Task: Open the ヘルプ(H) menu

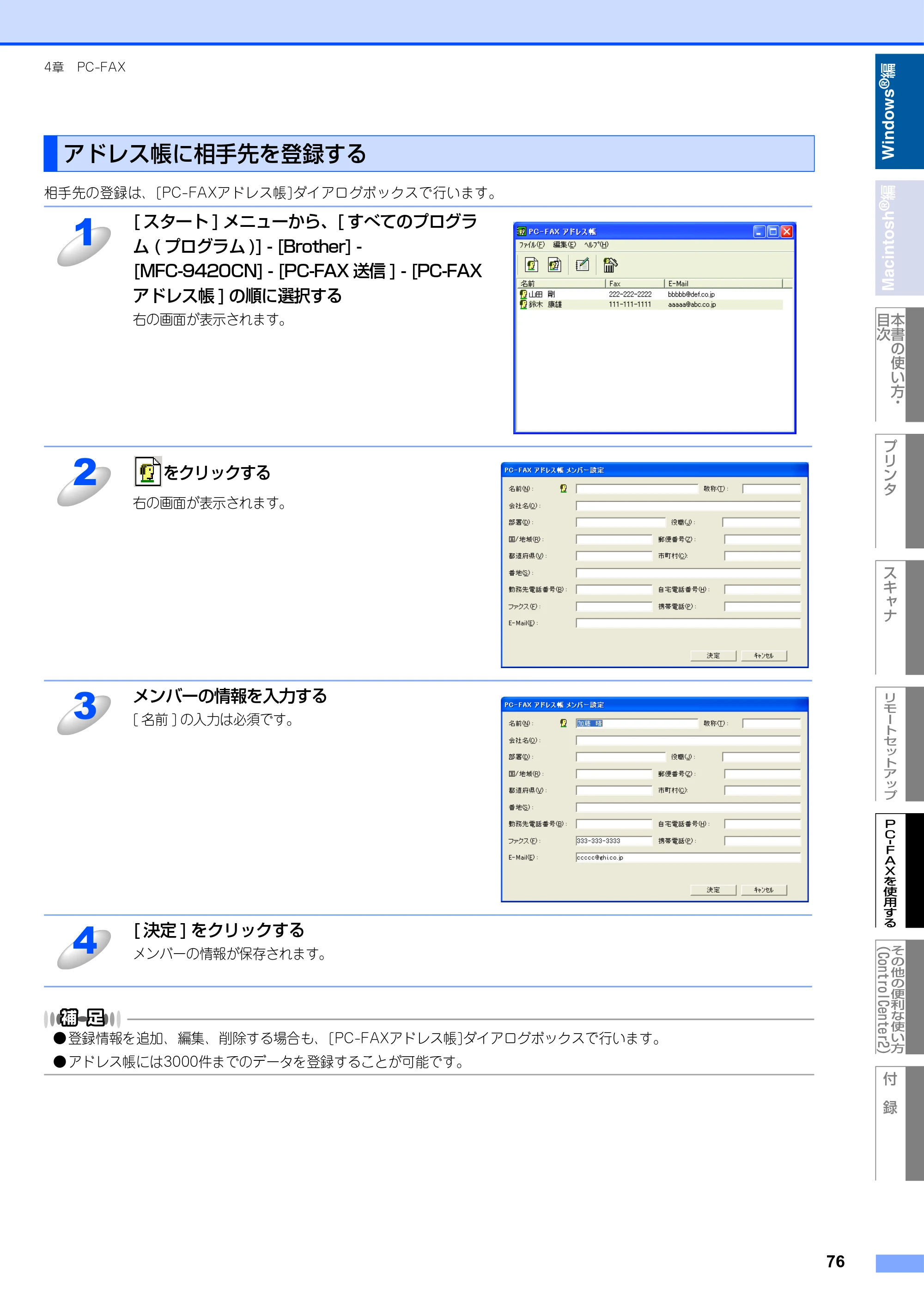Action: coord(596,245)
